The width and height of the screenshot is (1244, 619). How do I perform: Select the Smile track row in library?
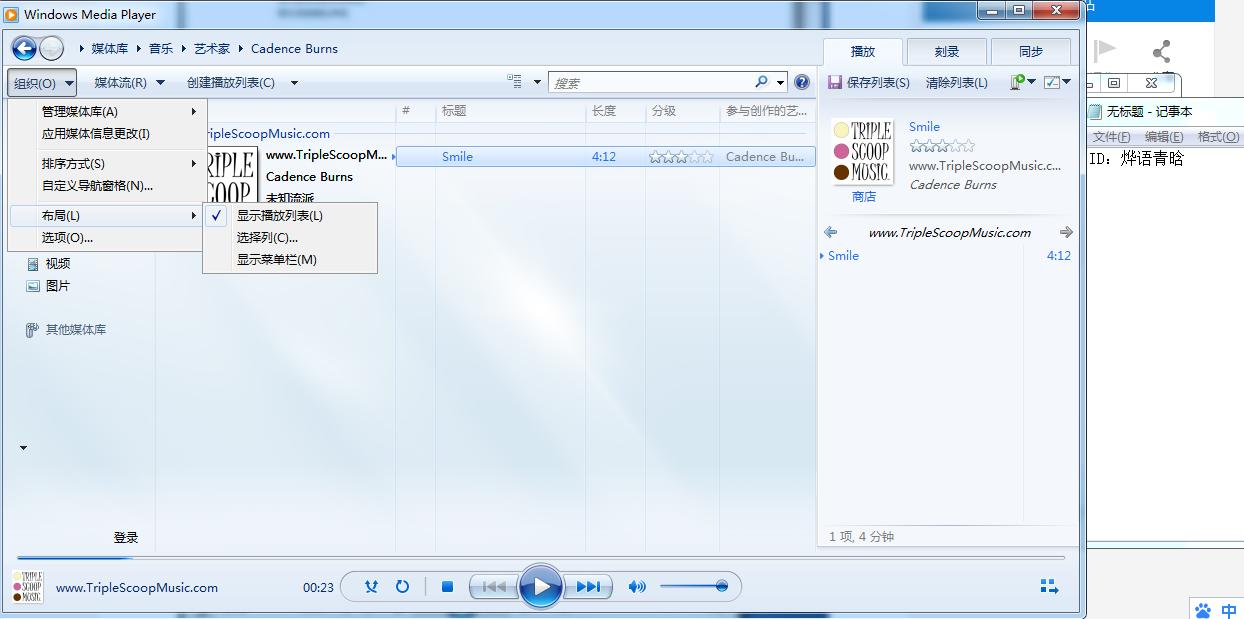pyautogui.click(x=606, y=157)
